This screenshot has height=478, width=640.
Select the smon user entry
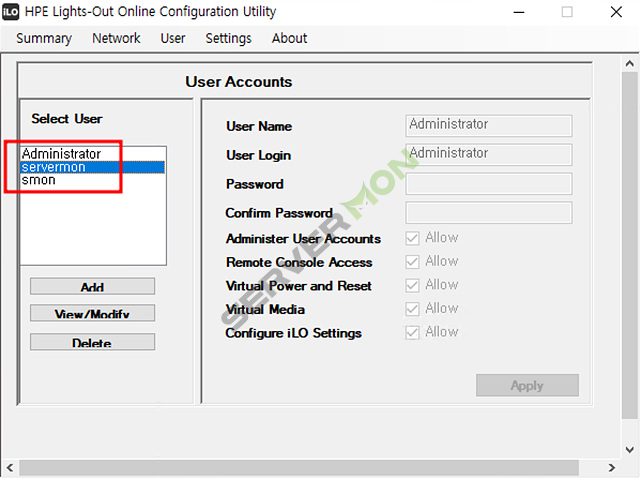[92, 180]
